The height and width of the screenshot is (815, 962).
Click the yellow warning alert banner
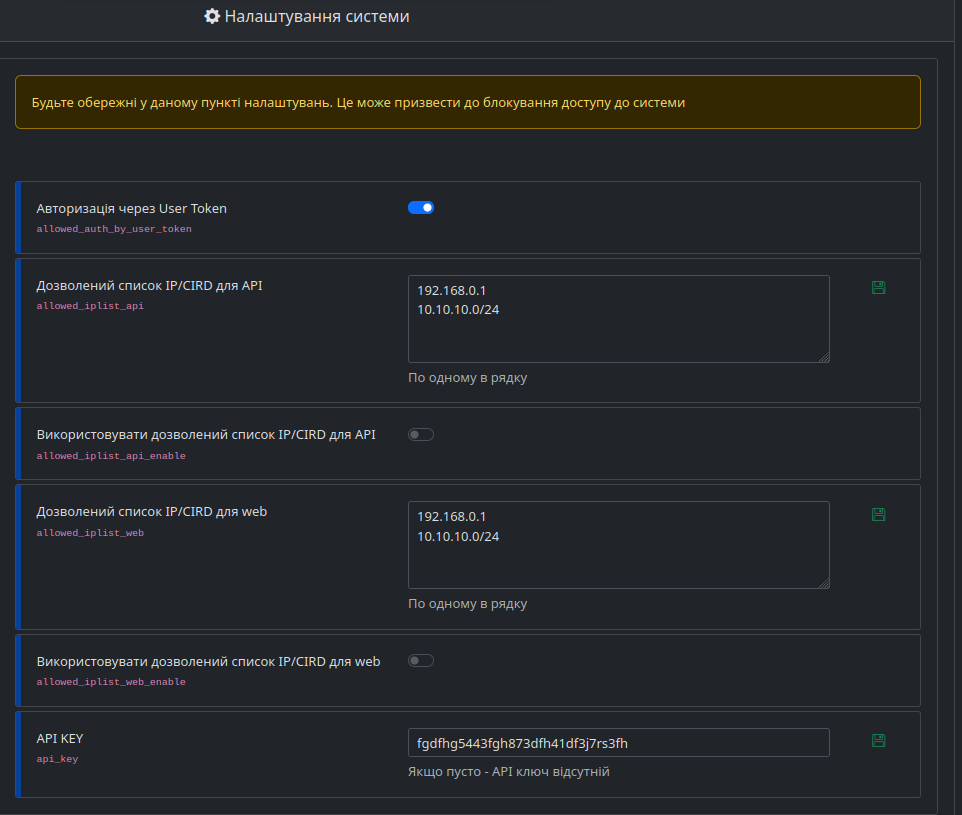pyautogui.click(x=468, y=102)
